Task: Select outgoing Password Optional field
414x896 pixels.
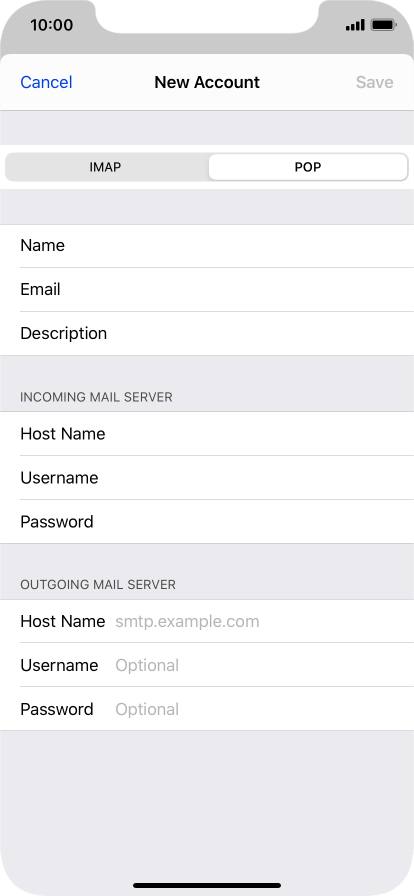Action: click(x=207, y=709)
